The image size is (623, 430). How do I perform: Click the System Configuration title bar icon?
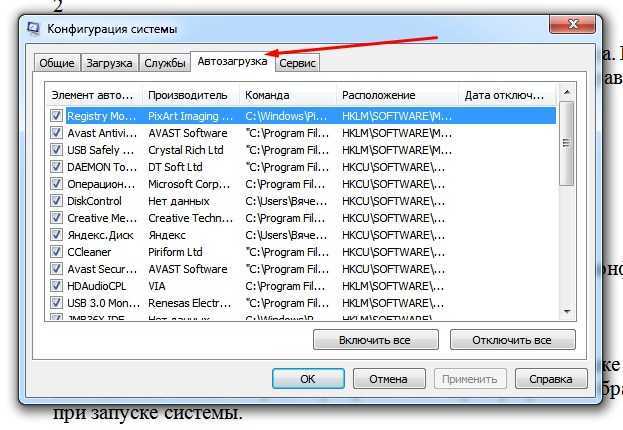click(x=33, y=29)
